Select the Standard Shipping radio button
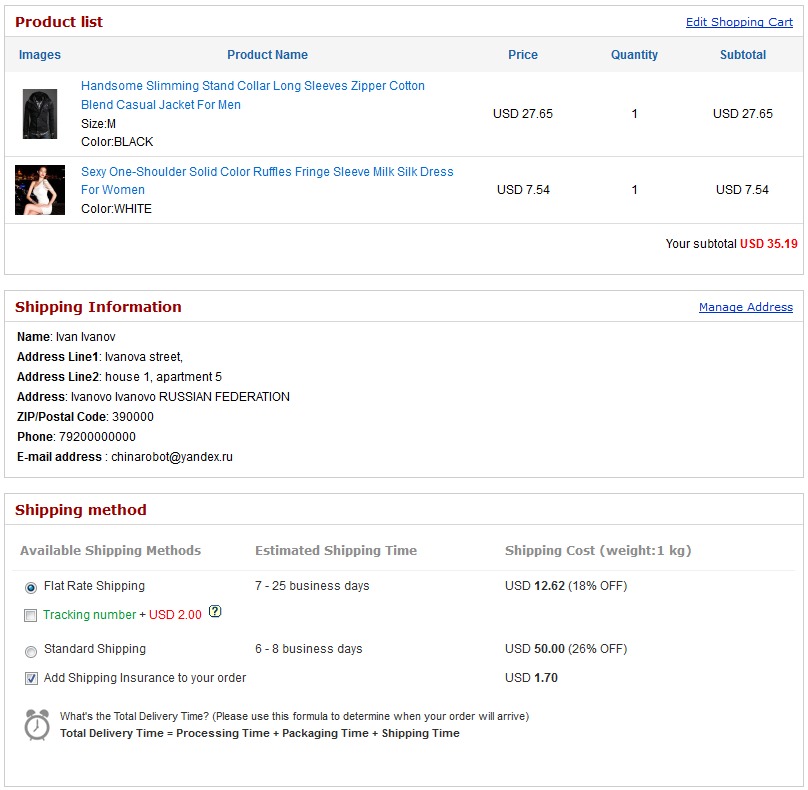 click(31, 651)
